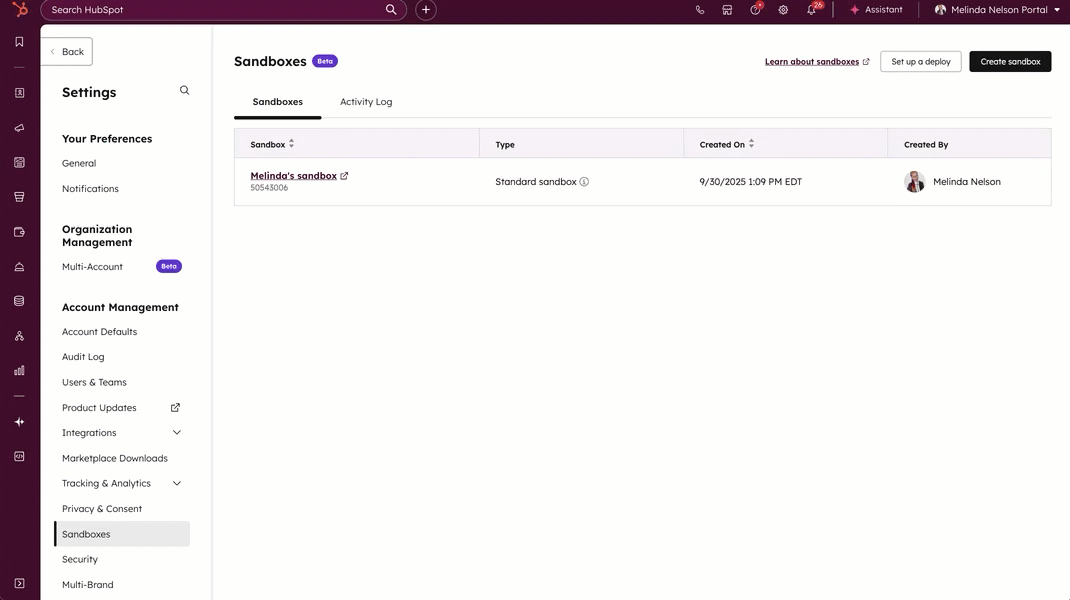
Task: Search settings using the magnifier icon
Action: click(184, 91)
